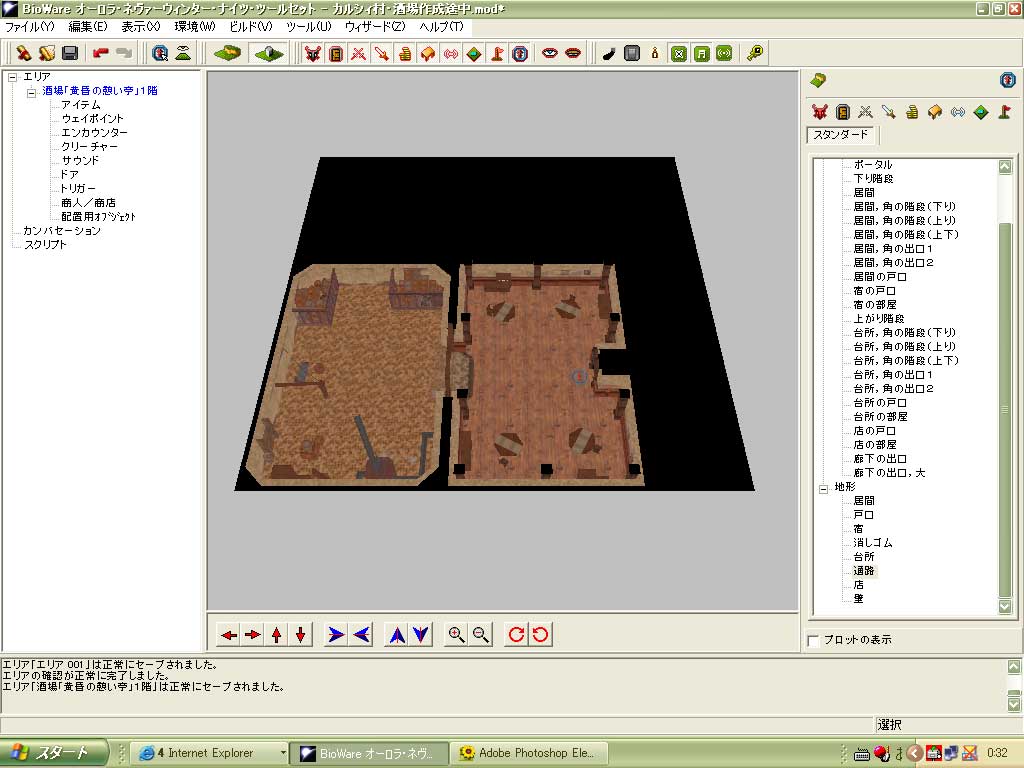Click the start location icon in right panel
The width and height of the screenshot is (1024, 768).
(1008, 80)
